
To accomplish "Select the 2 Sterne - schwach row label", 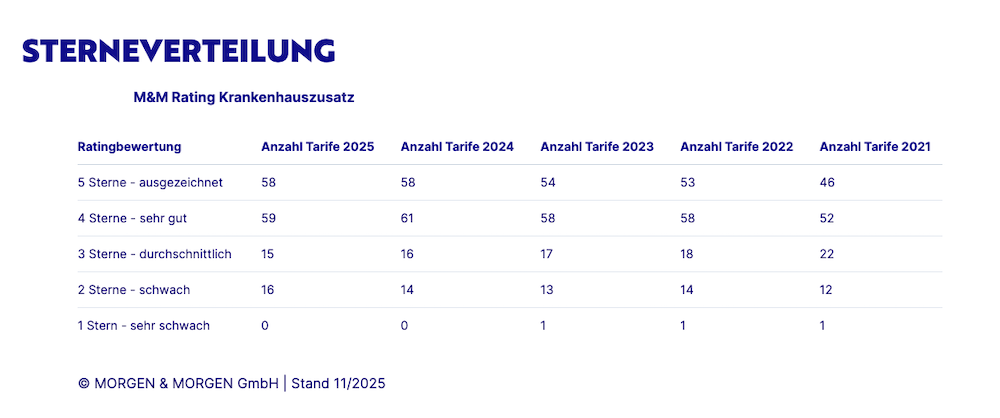I will pos(134,290).
